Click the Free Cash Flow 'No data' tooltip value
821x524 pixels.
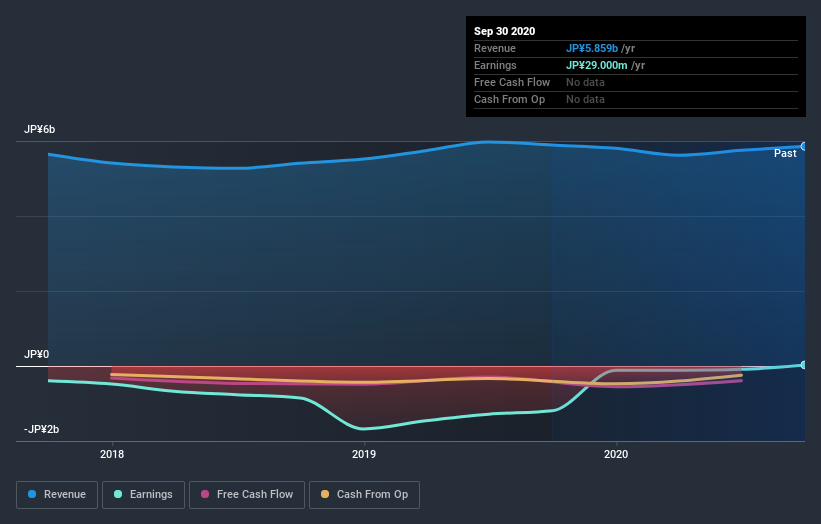point(585,82)
